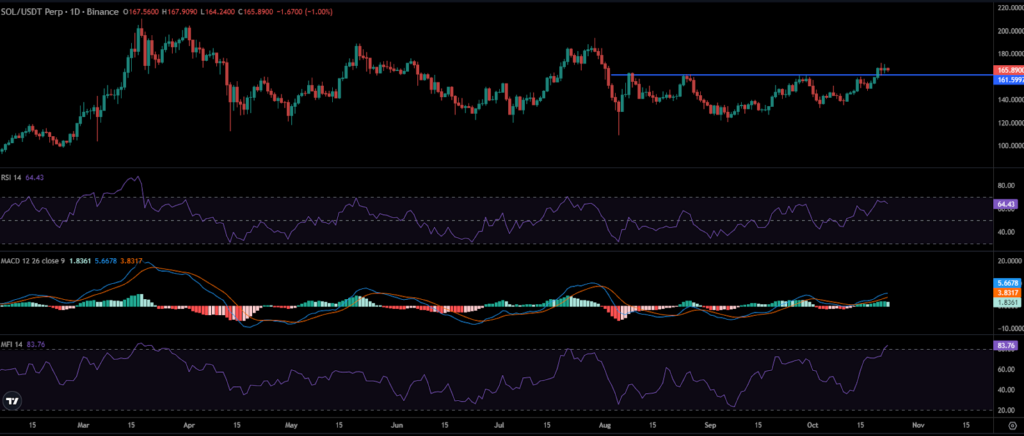Image resolution: width=1024 pixels, height=436 pixels.
Task: Click the Jun label on time axis
Action: pos(395,424)
